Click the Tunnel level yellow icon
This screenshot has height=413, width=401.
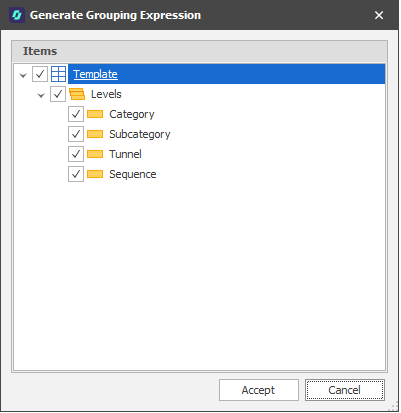tap(95, 154)
